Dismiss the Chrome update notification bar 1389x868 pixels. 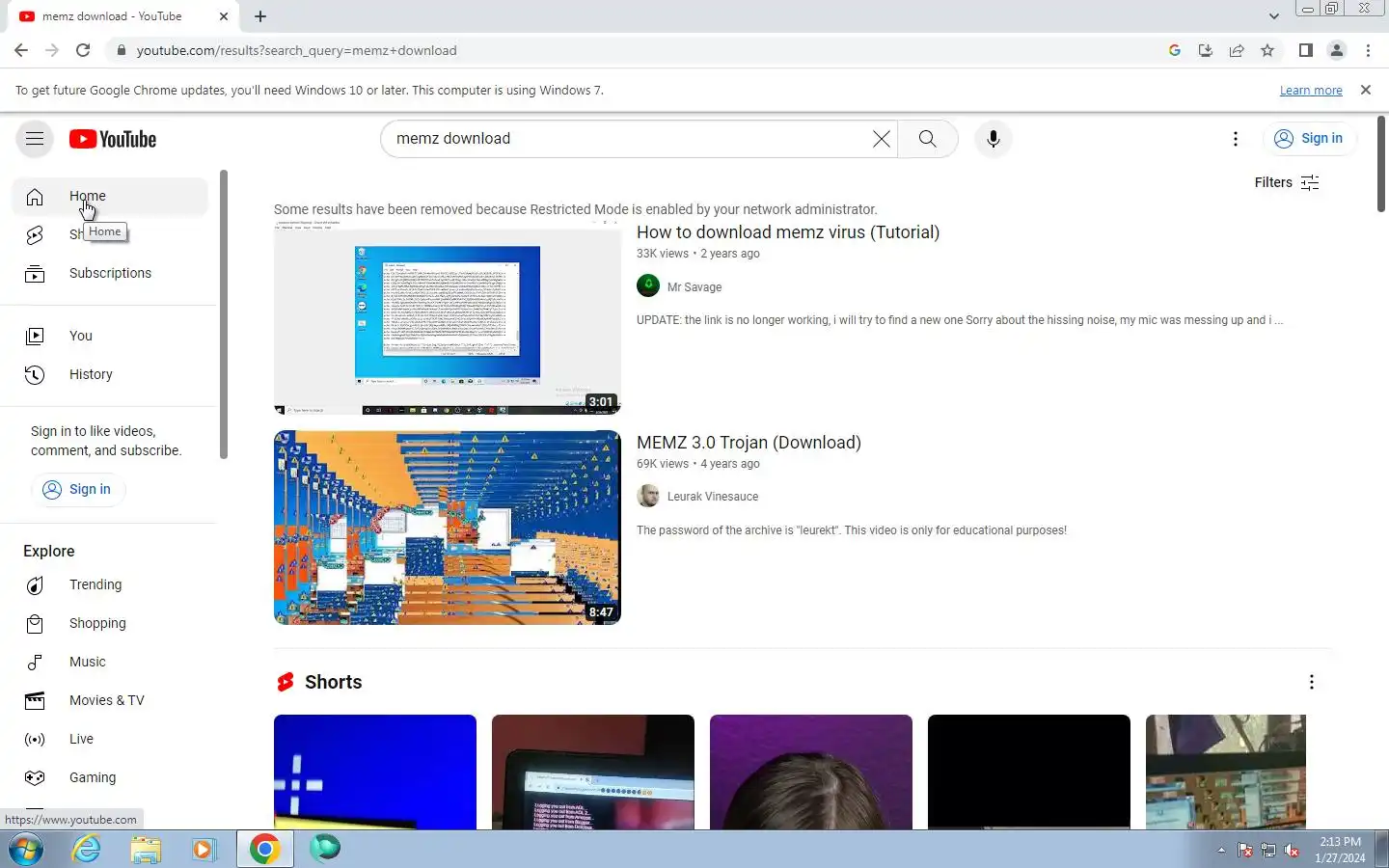point(1365,90)
